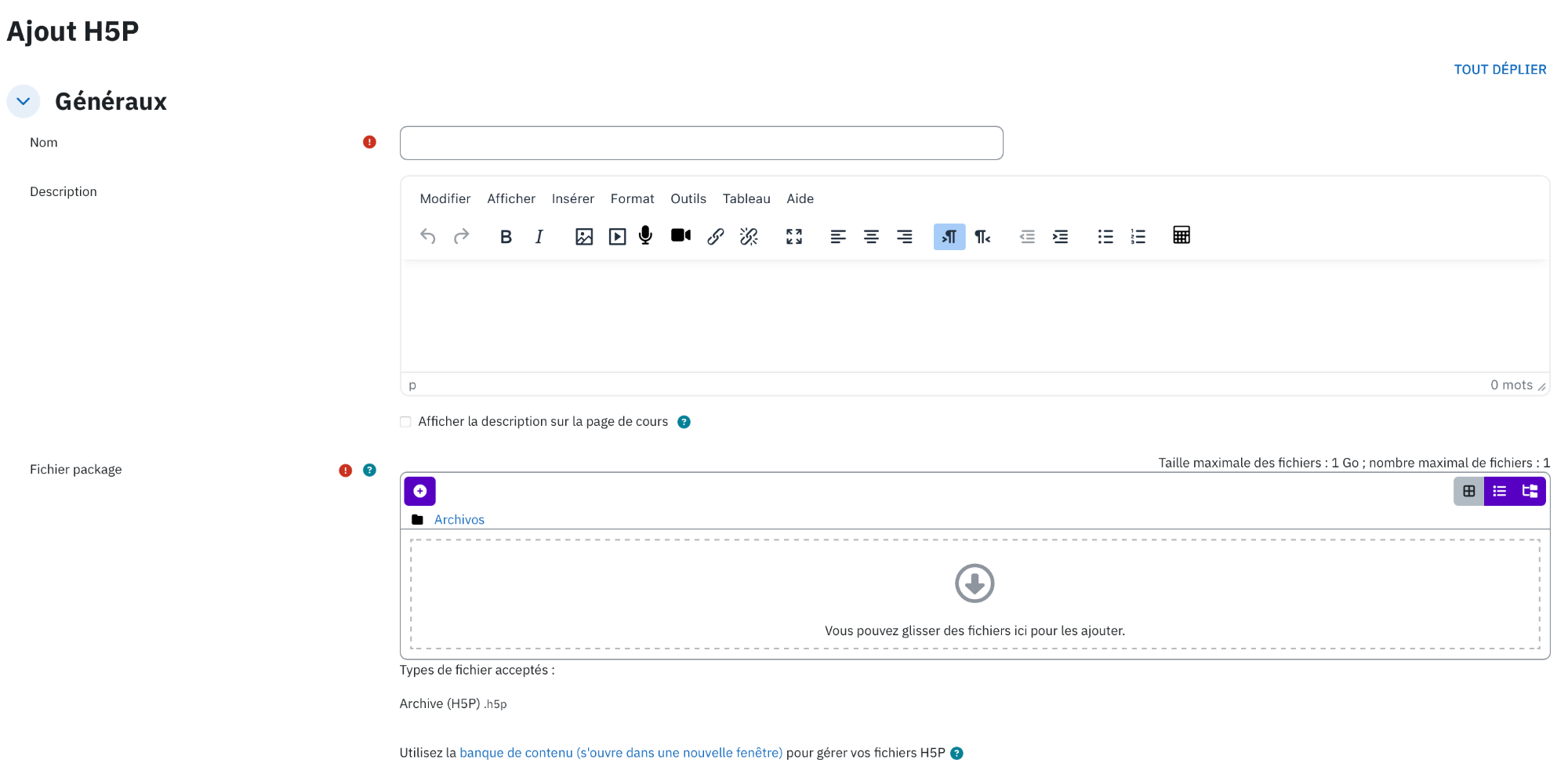The image size is (1568, 774).
Task: Set right-to-left text direction
Action: [982, 236]
